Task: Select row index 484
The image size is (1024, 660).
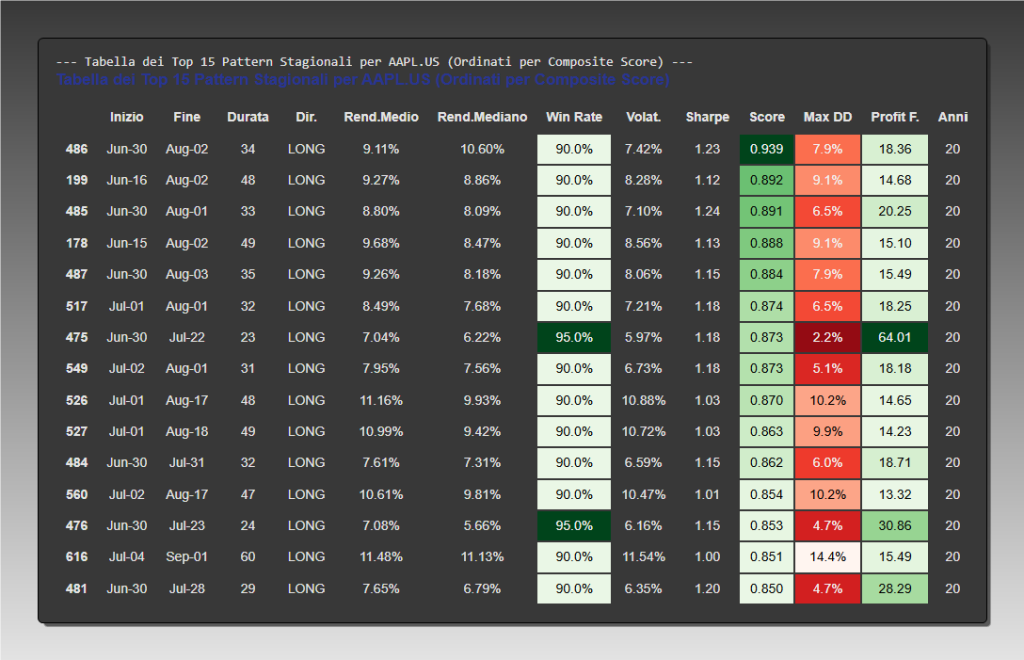Action: click(76, 462)
